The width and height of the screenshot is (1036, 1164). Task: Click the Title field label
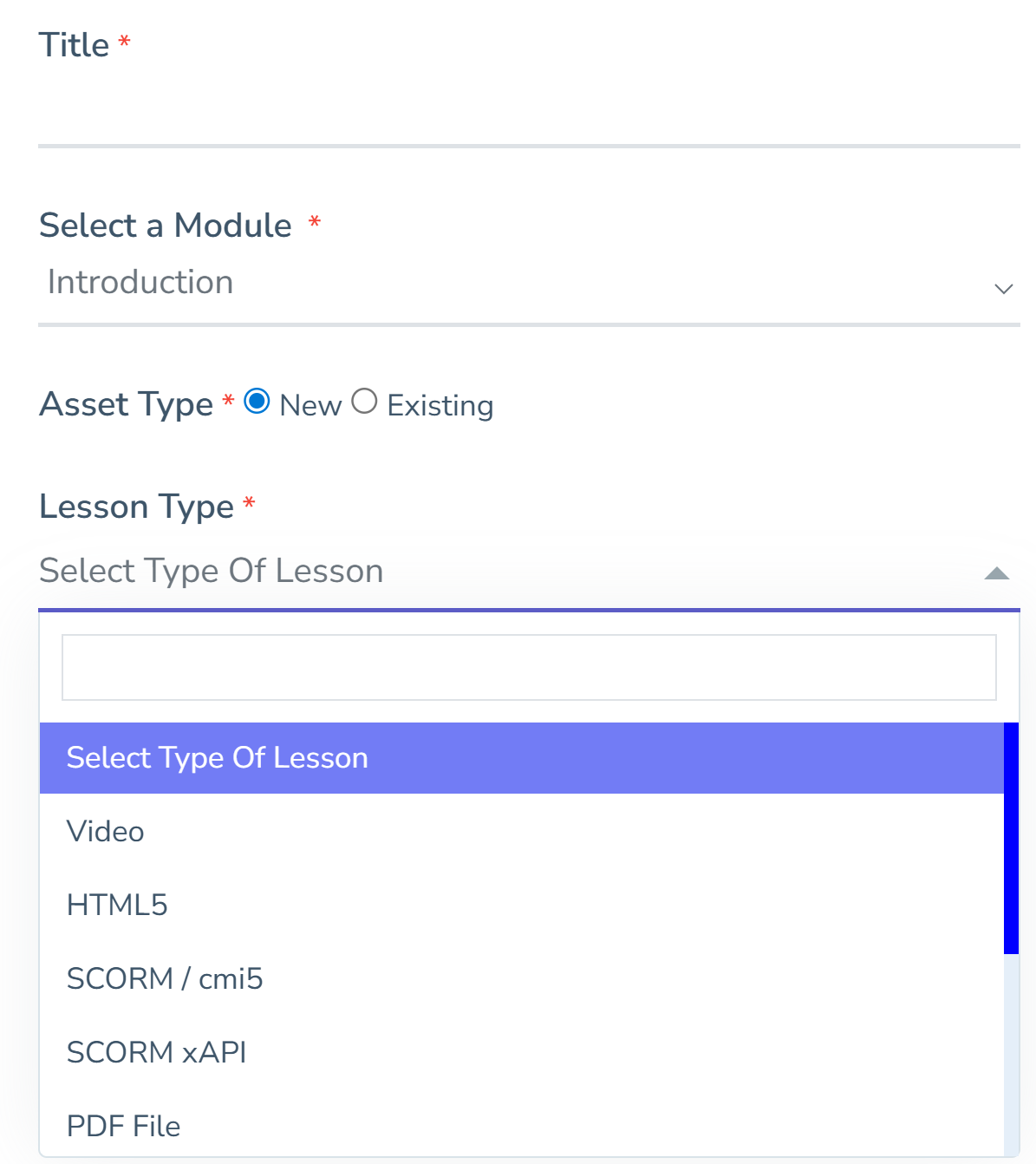(75, 45)
